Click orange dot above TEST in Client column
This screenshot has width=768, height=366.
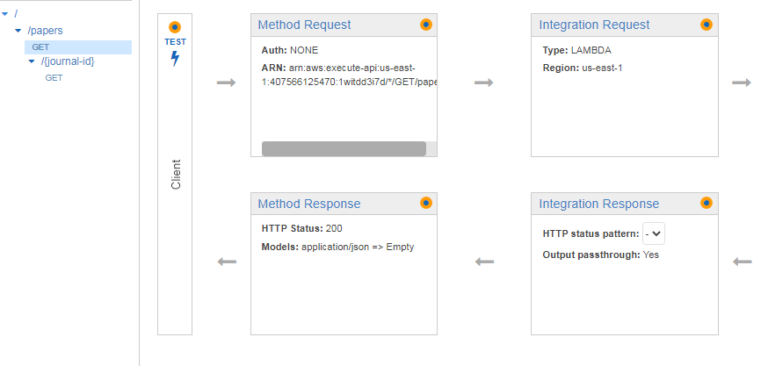click(175, 27)
